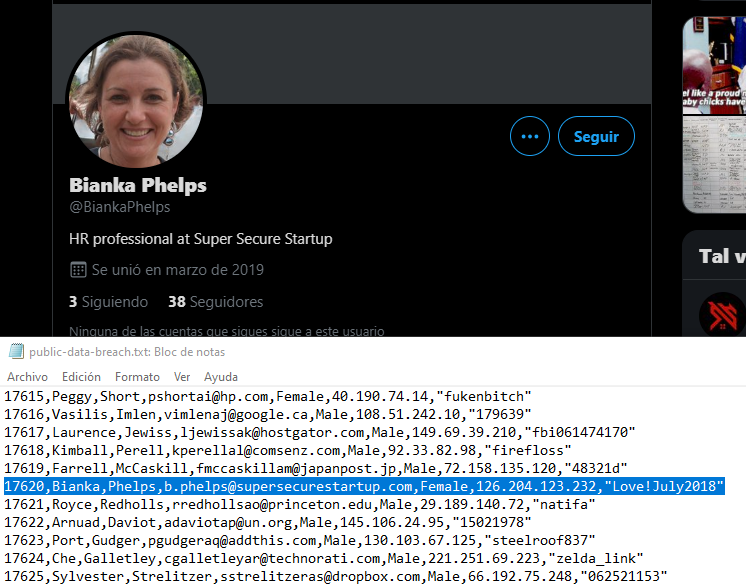Image resolution: width=746 pixels, height=587 pixels.
Task: Open the 3 Siguiendo list
Action: click(108, 302)
